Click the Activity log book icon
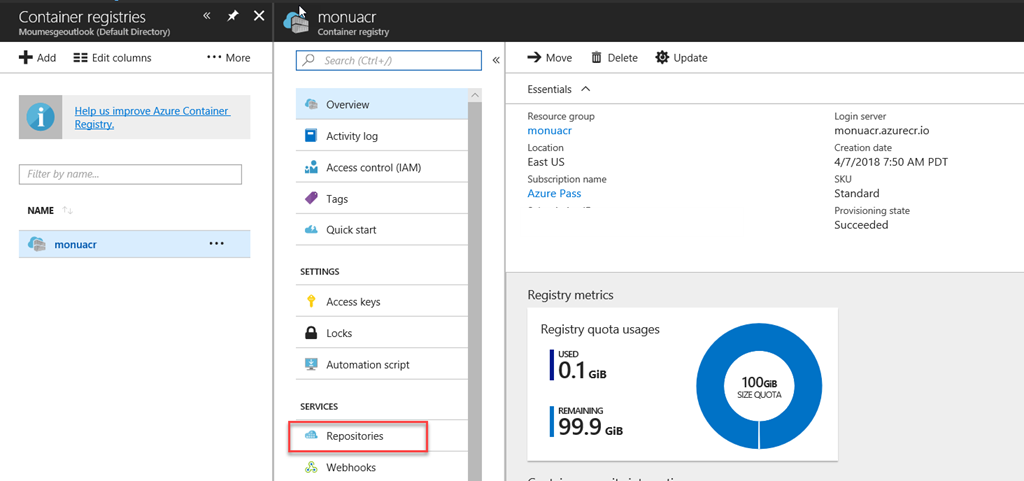The width and height of the screenshot is (1024, 481). pos(312,136)
